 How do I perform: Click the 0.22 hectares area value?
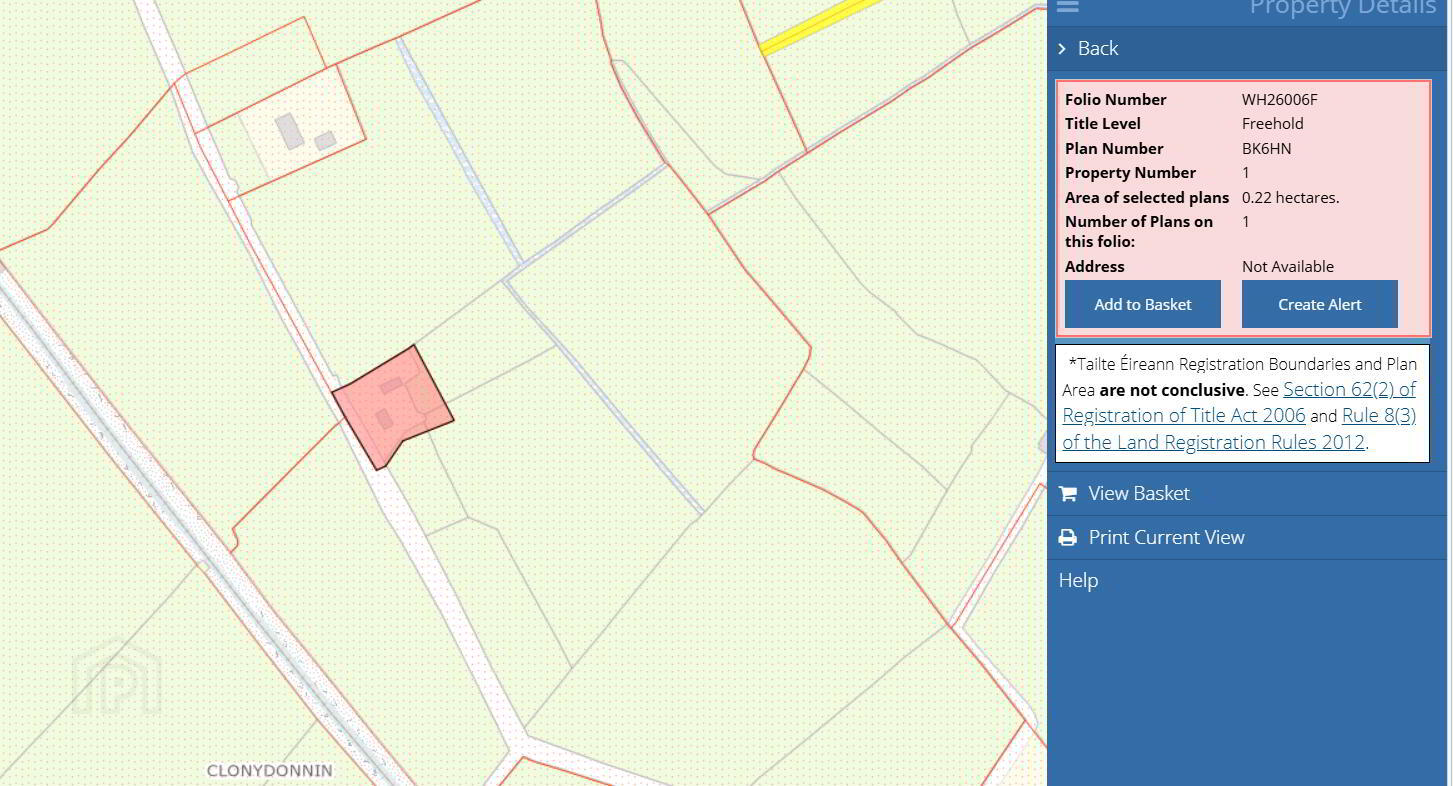pyautogui.click(x=1291, y=197)
